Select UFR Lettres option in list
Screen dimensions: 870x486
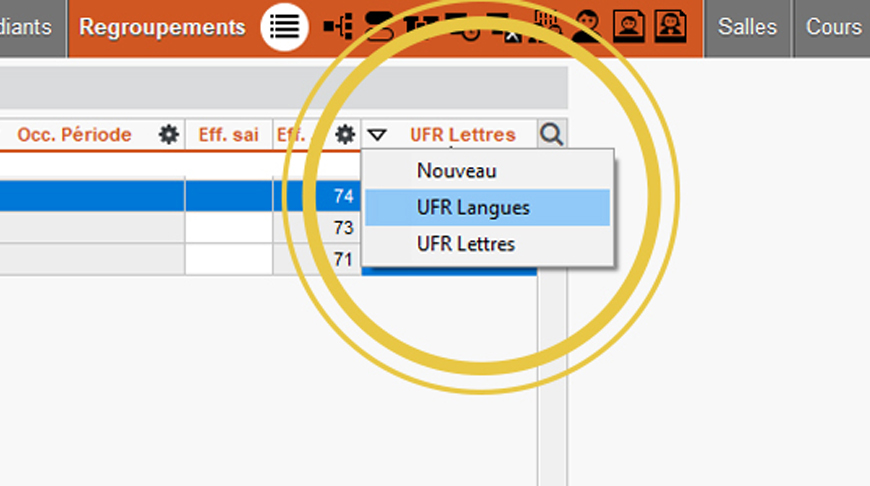[x=466, y=244]
